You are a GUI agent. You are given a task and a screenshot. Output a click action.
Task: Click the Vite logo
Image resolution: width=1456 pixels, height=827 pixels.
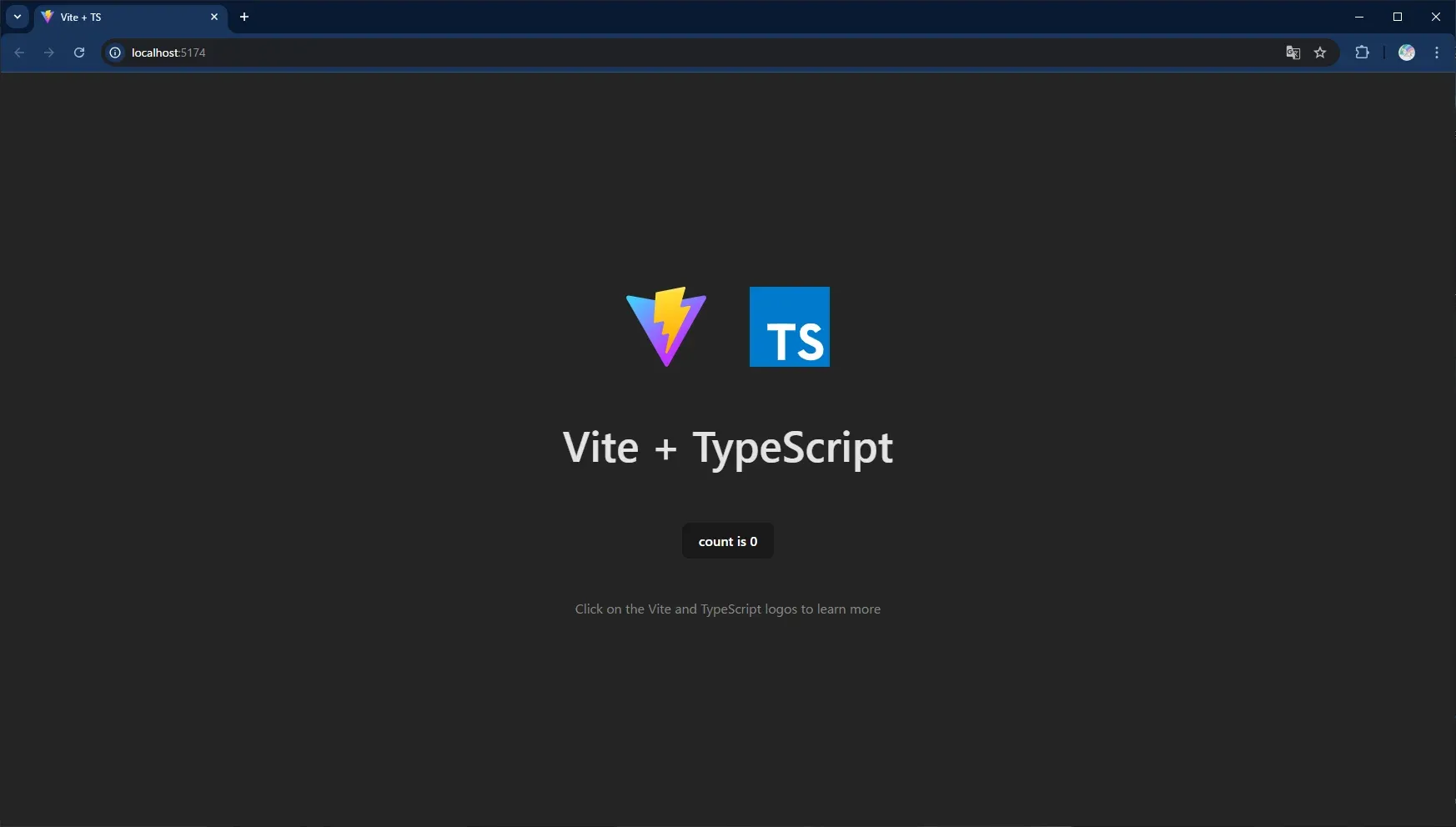(x=666, y=327)
